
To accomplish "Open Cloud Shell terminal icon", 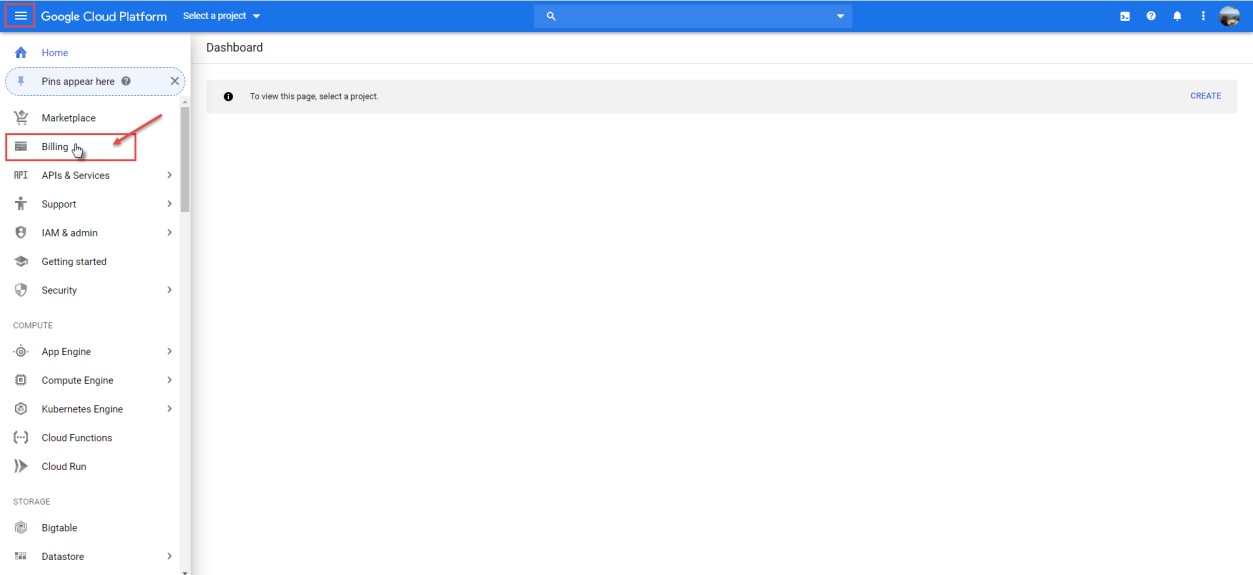I will 1125,16.
